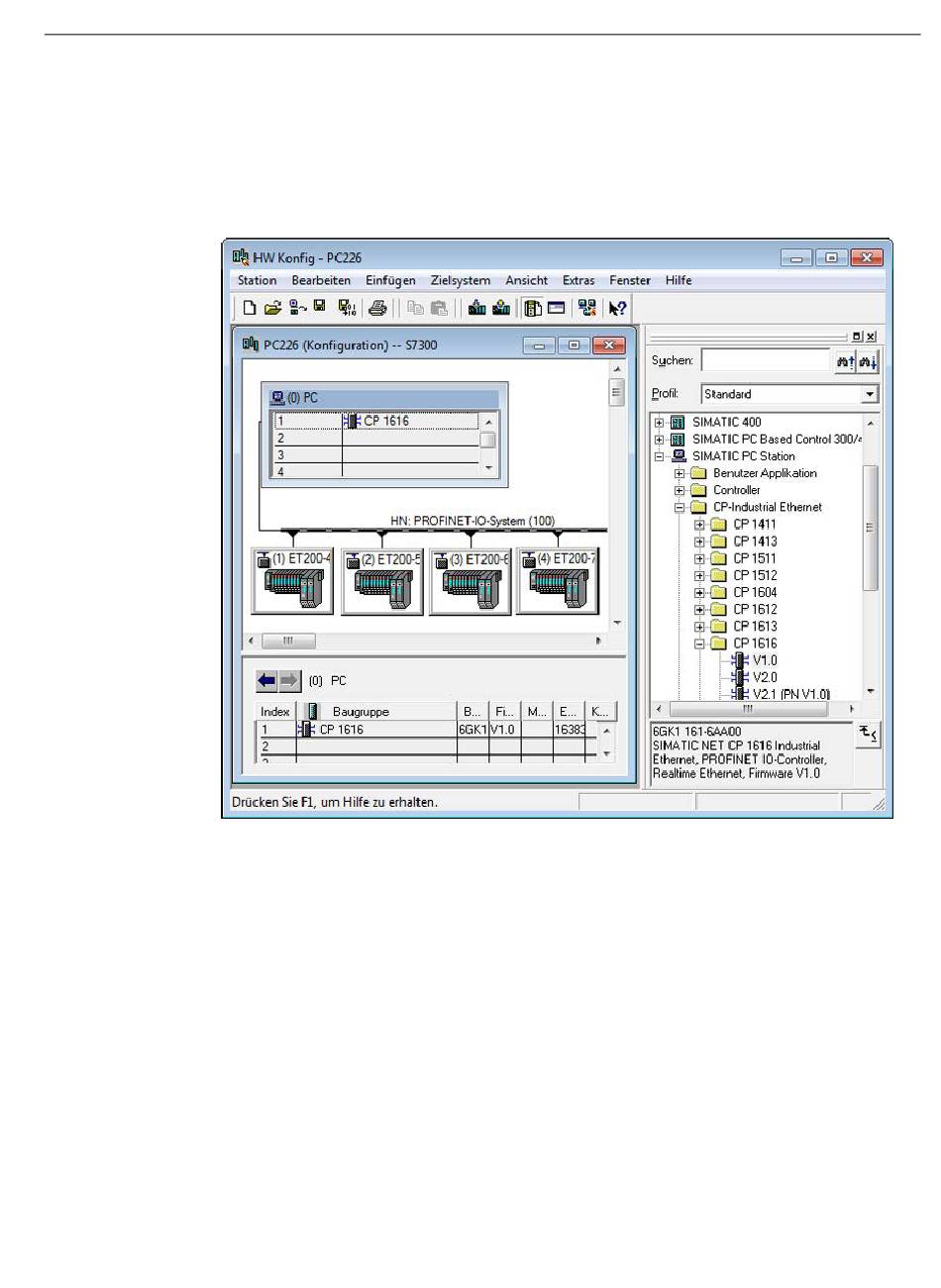The image size is (941, 1288).
Task: Search downward in catalog with binoculars icon
Action: coord(868,362)
